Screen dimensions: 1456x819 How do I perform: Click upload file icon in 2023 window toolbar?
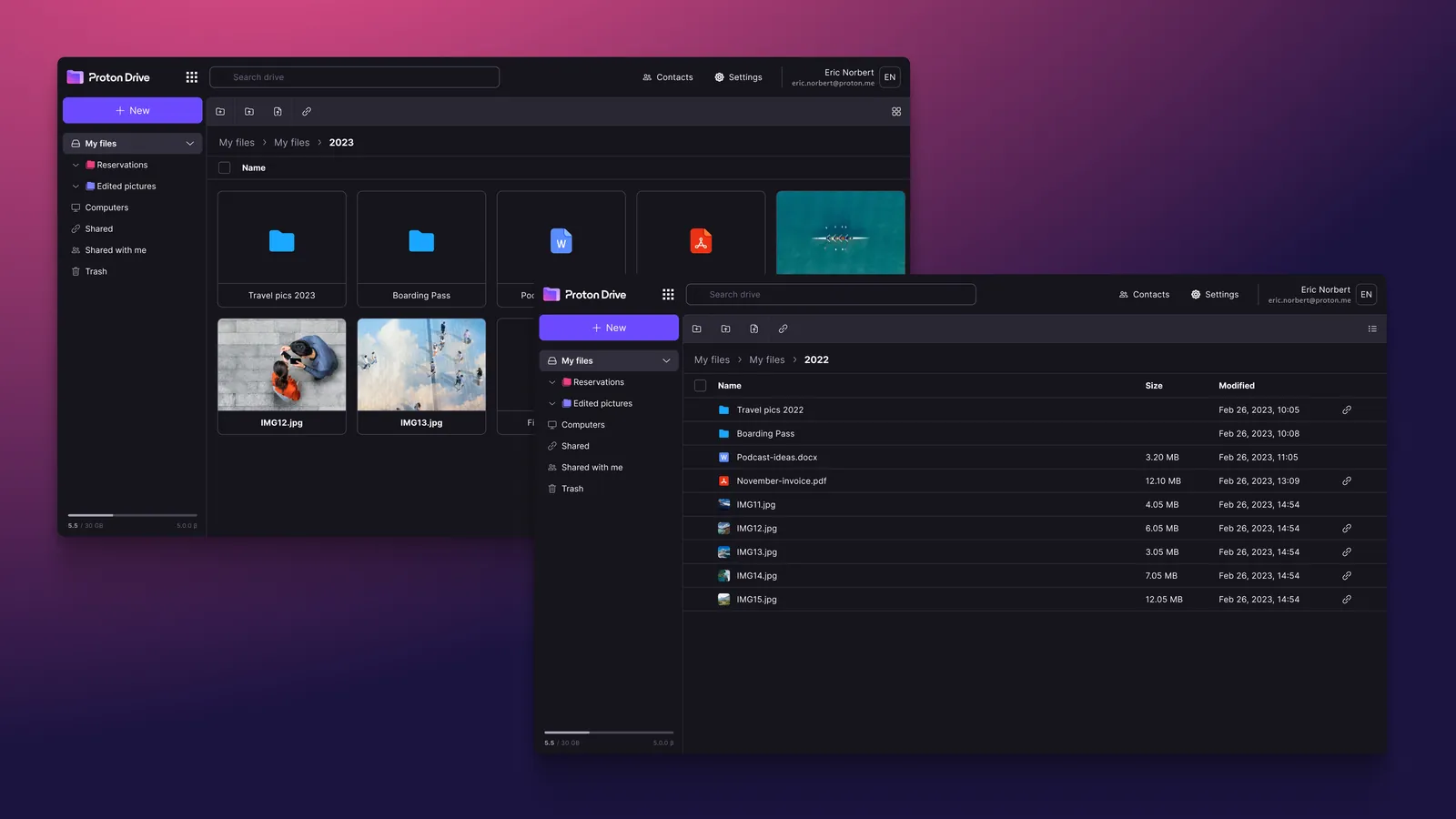pos(278,112)
